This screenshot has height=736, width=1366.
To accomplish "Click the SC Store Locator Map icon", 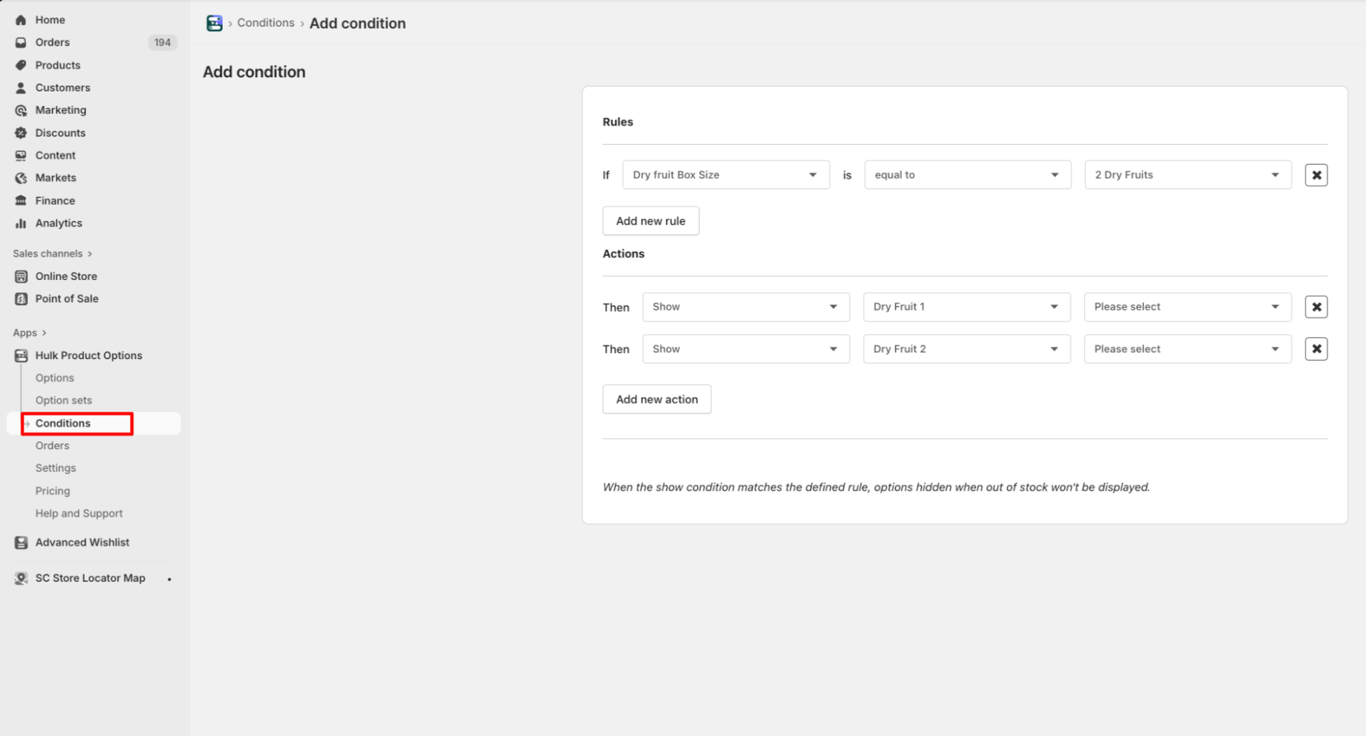I will 21,578.
